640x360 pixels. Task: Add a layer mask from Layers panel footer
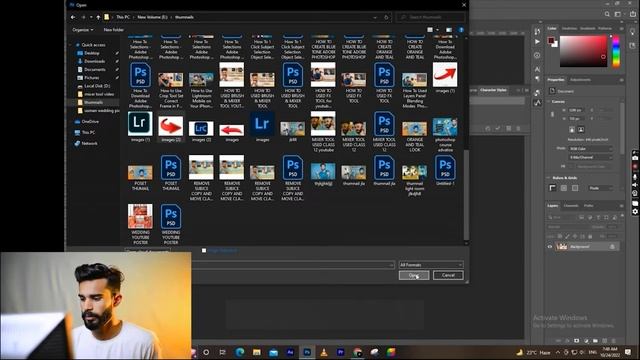click(x=576, y=341)
